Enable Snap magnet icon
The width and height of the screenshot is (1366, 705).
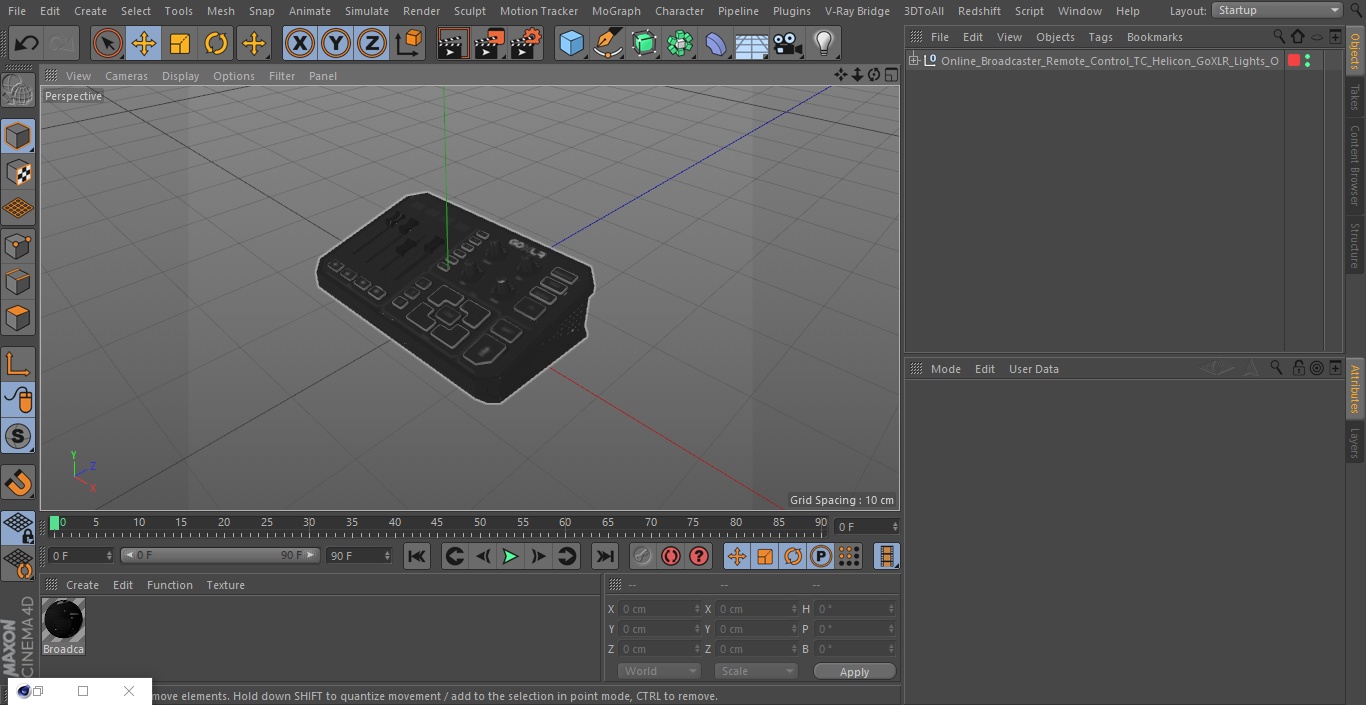(x=18, y=483)
